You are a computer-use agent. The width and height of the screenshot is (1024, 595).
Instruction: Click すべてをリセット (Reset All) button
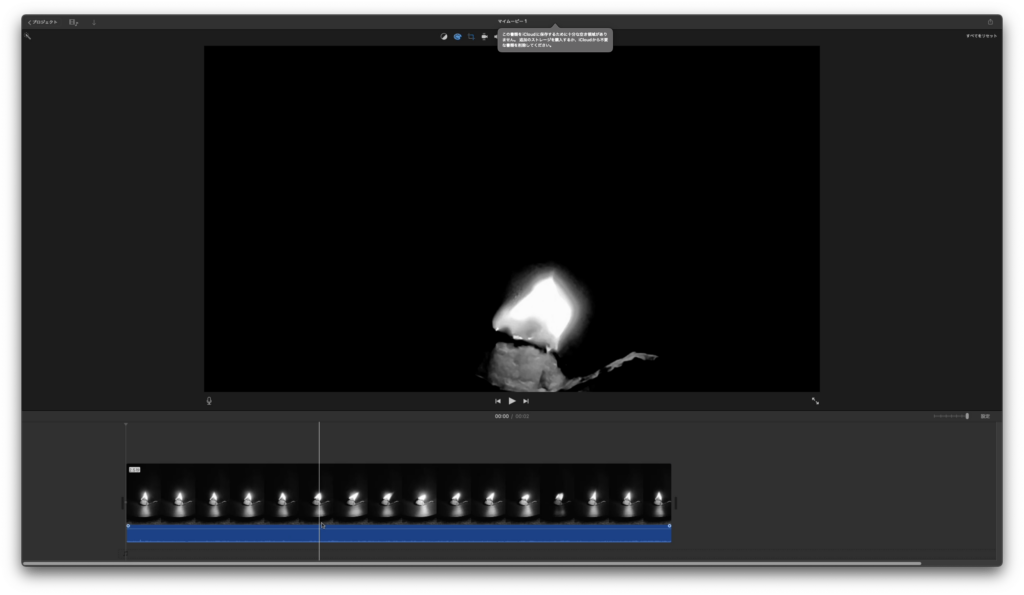point(980,37)
